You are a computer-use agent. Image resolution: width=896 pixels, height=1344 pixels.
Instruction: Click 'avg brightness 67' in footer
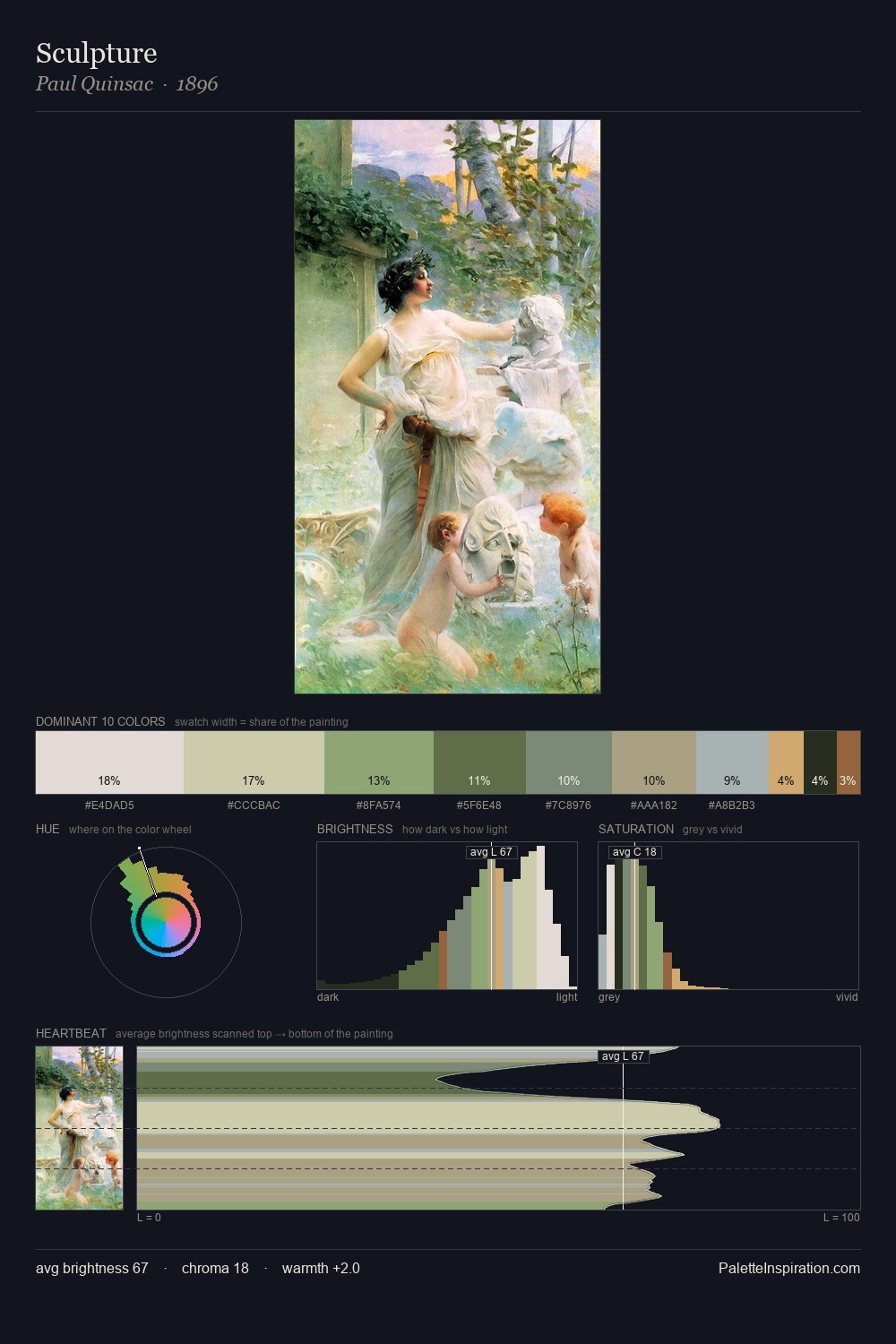pos(92,1268)
